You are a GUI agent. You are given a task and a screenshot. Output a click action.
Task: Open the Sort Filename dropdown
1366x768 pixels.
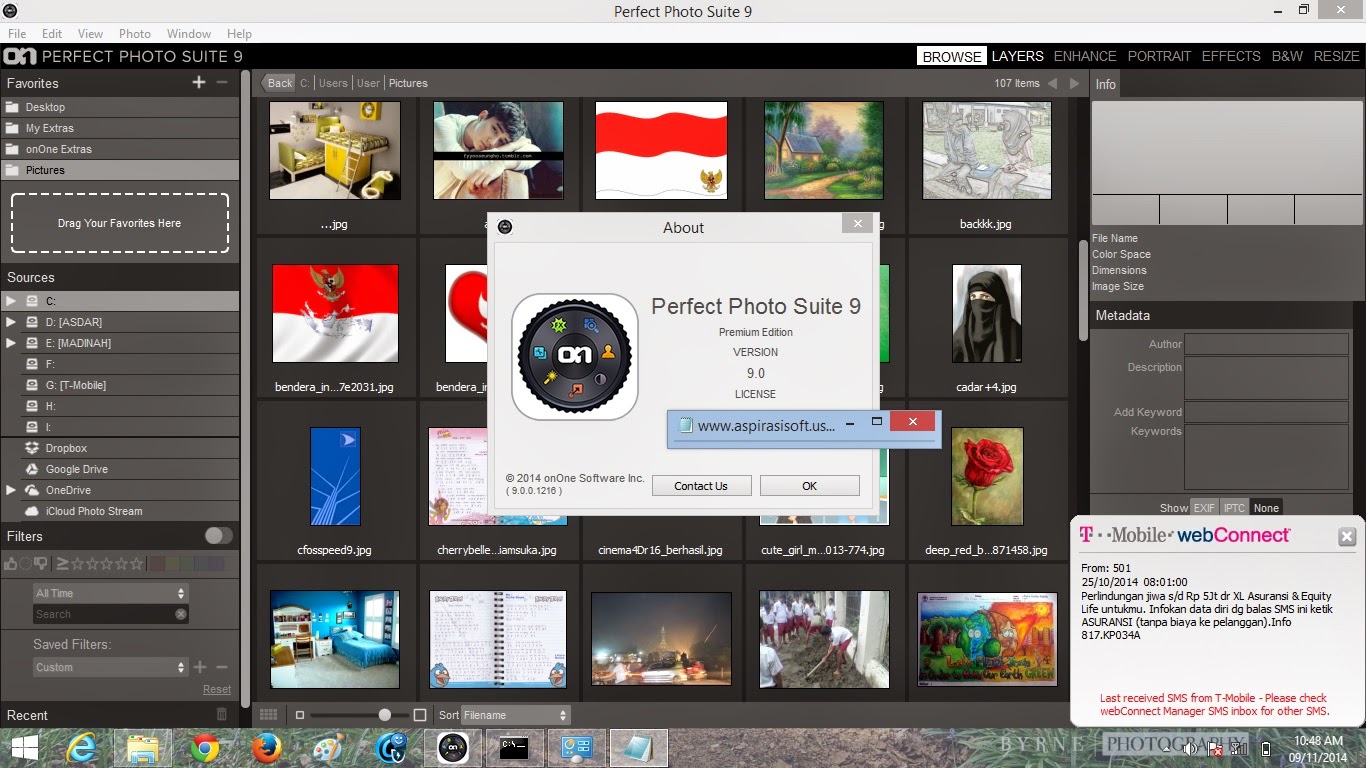point(516,715)
